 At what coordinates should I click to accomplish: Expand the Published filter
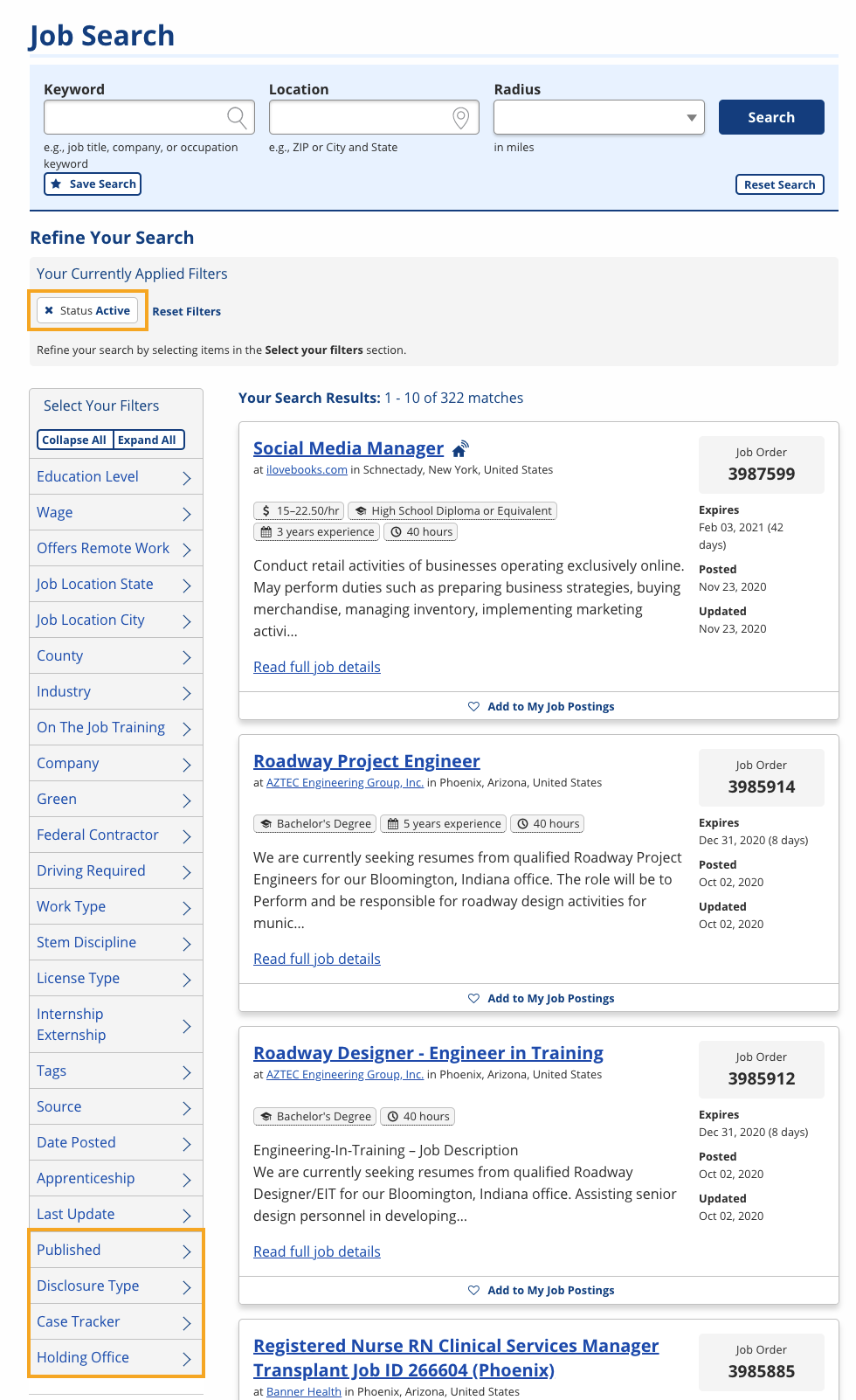[116, 1251]
